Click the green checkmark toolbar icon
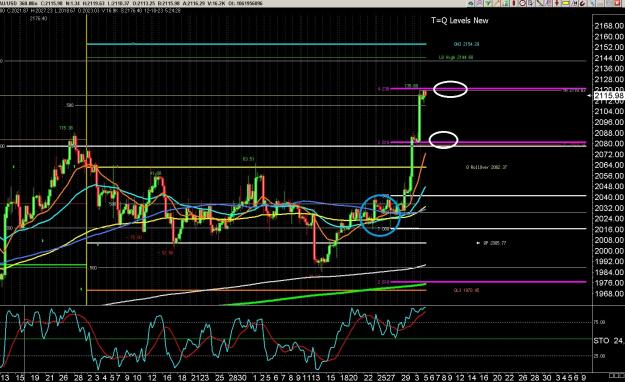The height and width of the screenshot is (382, 625). [488, 3]
